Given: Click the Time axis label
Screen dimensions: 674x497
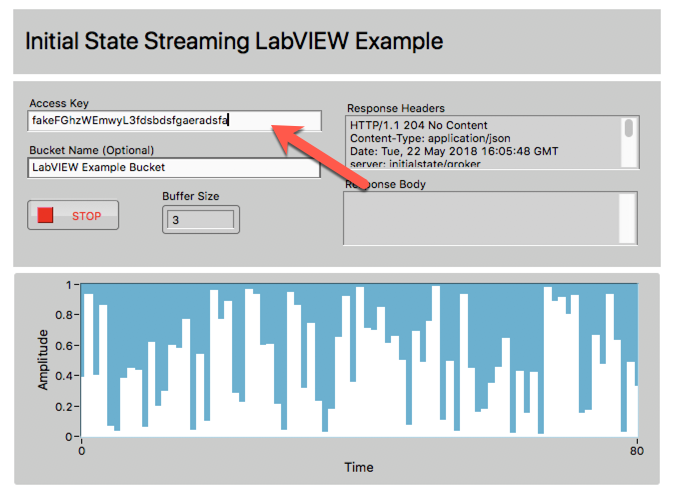Looking at the screenshot, I should pos(359,467).
